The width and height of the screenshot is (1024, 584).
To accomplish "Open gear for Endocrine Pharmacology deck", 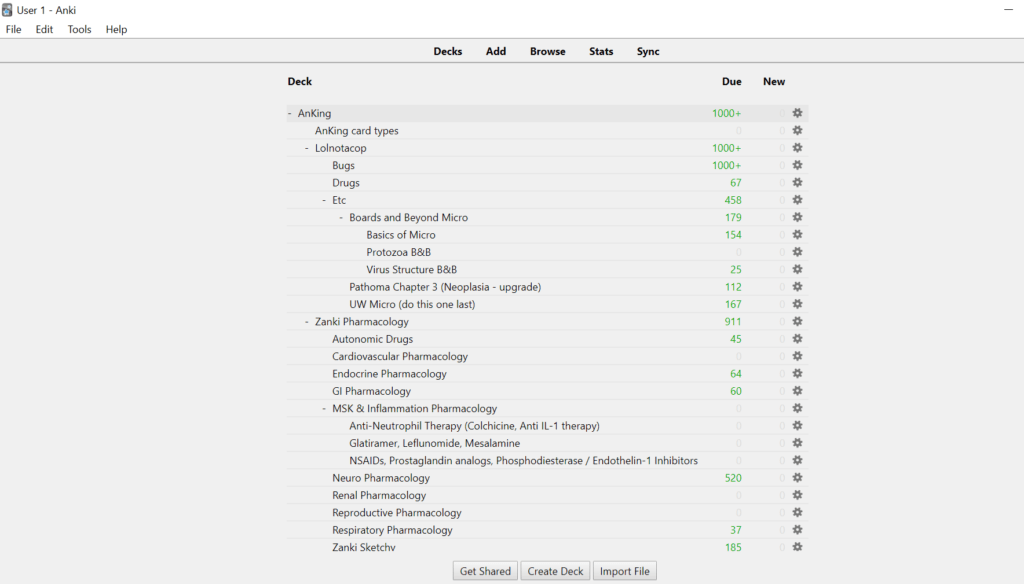I will [x=797, y=374].
